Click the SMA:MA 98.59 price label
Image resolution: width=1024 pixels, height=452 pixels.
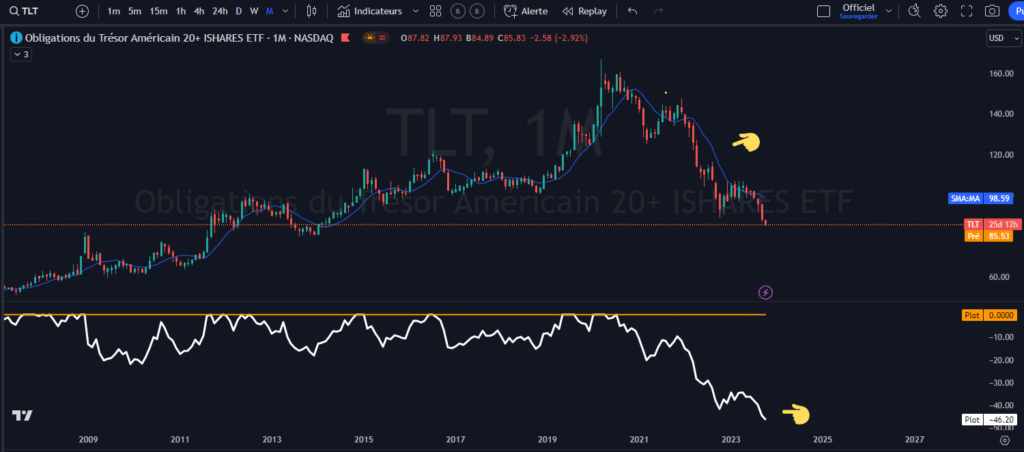point(982,197)
